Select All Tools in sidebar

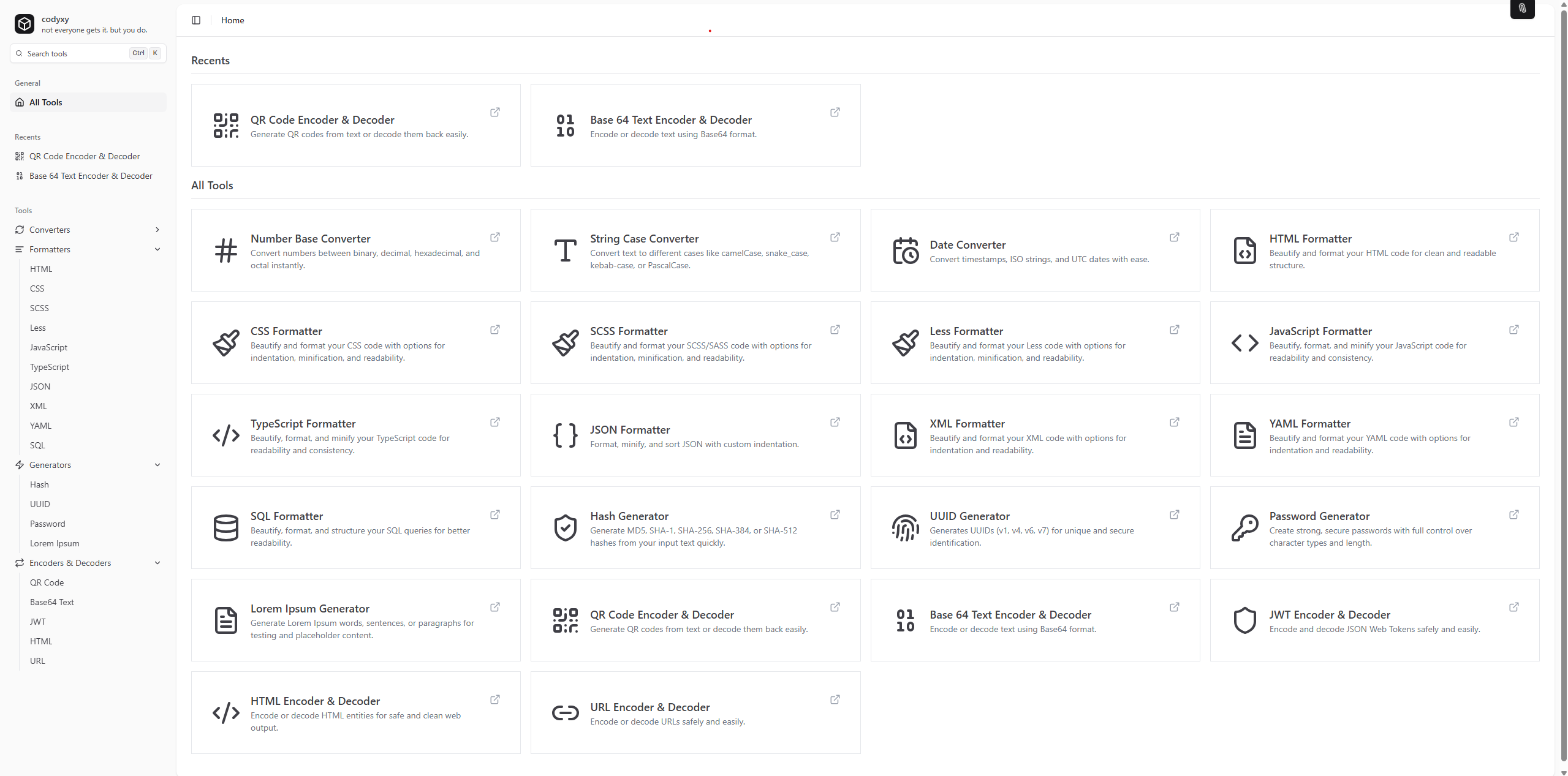point(46,102)
